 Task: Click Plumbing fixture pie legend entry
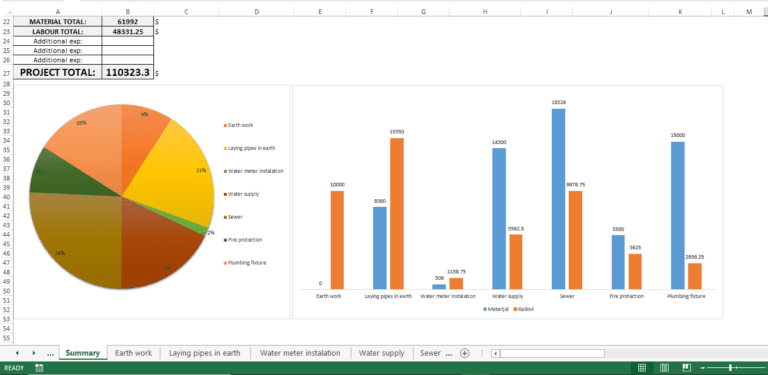[245, 263]
